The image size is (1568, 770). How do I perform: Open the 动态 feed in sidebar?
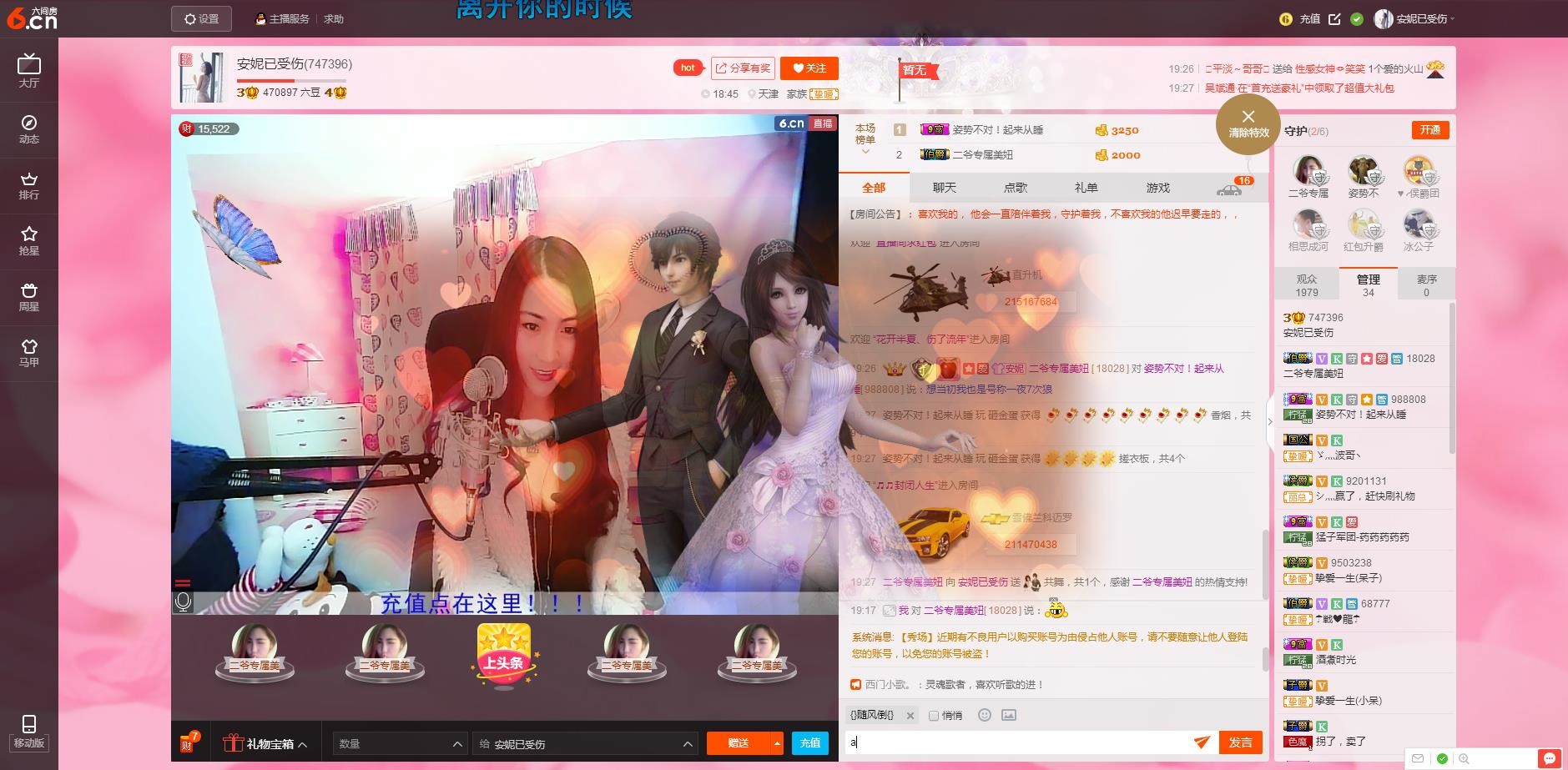[29, 129]
